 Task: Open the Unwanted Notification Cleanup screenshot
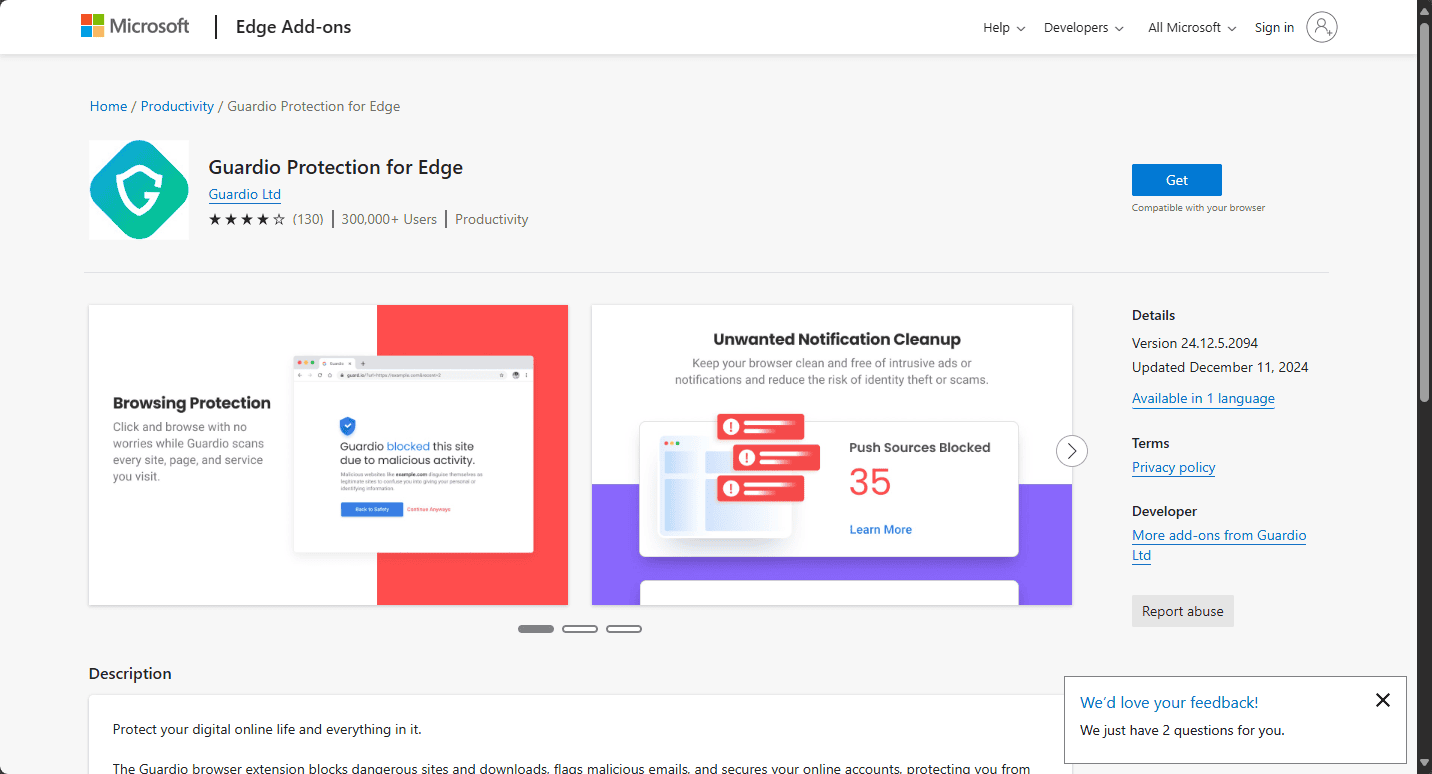click(832, 455)
